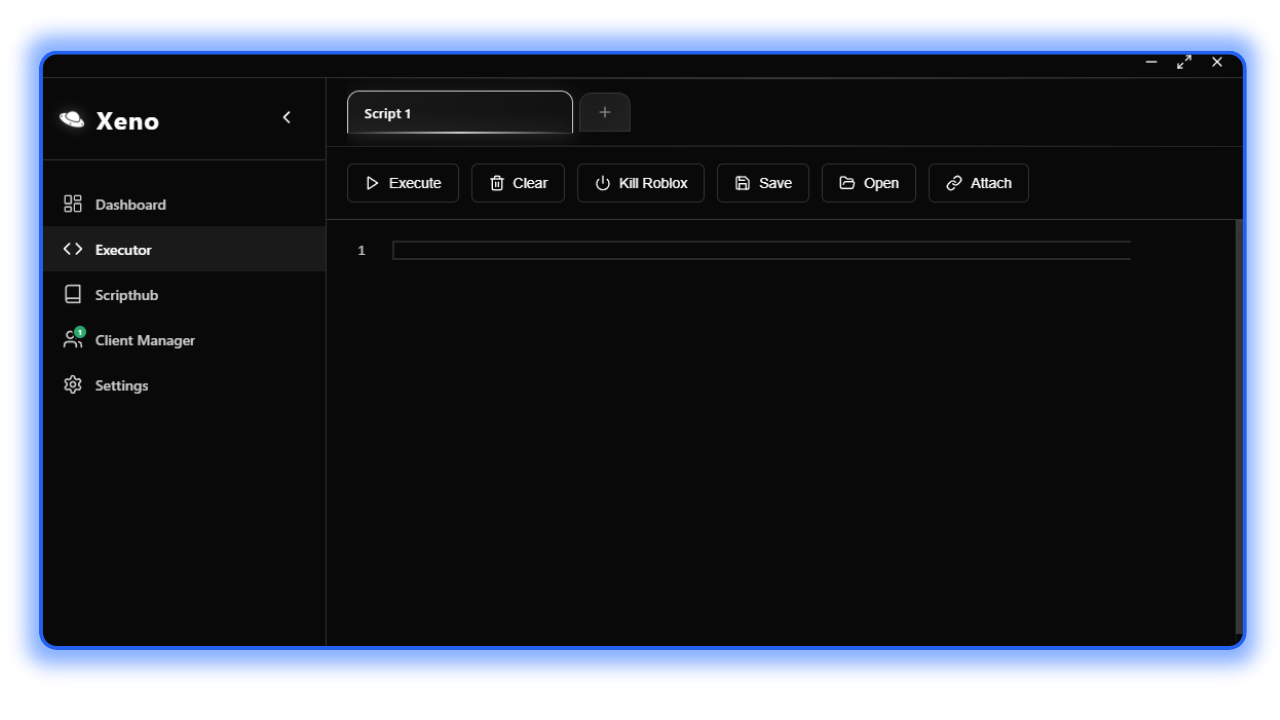Viewport: 1280px width, 720px height.
Task: Click the floppy disk Save icon
Action: point(742,183)
